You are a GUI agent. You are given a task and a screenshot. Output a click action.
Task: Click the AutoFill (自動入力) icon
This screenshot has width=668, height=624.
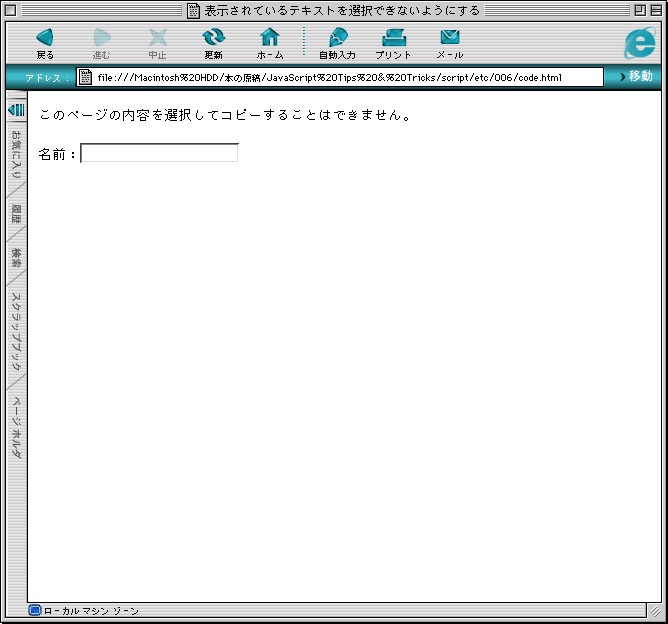pos(337,39)
